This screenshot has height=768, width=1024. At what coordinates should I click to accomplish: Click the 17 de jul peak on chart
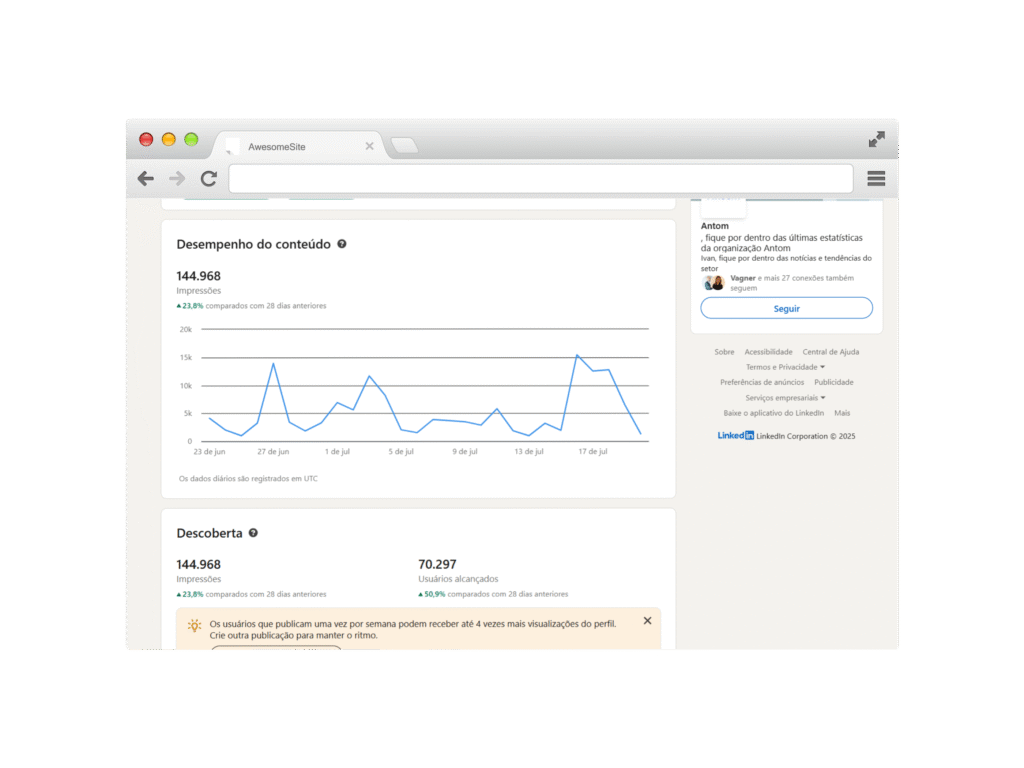(577, 355)
